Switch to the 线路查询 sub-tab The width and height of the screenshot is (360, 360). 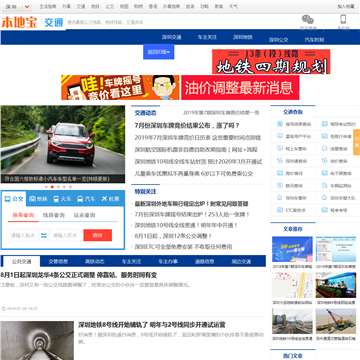[x=54, y=215]
